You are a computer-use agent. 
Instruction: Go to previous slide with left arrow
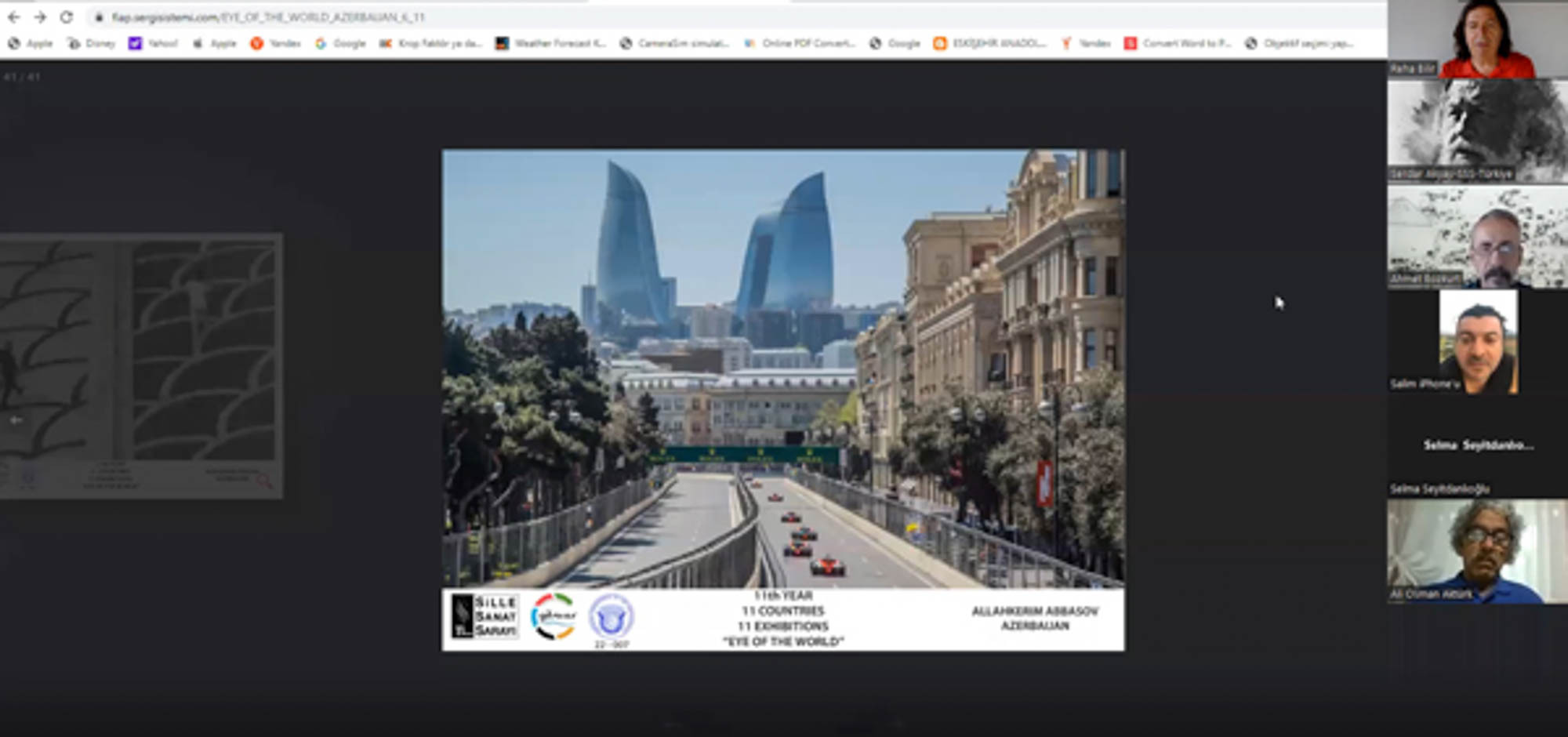[x=16, y=420]
